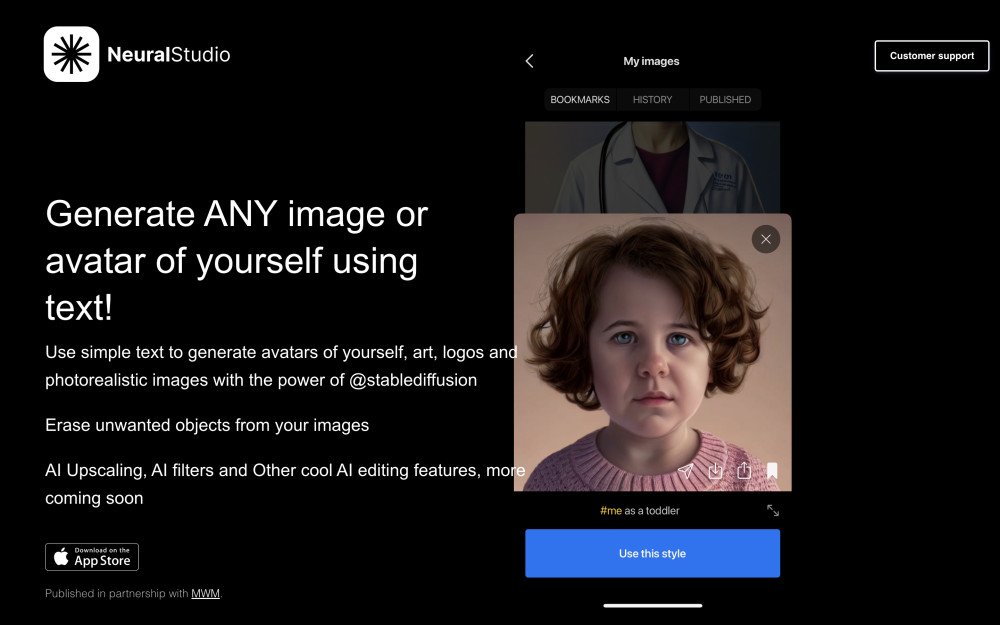Screen dimensions: 1000x625
Task: Click the download icon on the toddler image
Action: [715, 469]
